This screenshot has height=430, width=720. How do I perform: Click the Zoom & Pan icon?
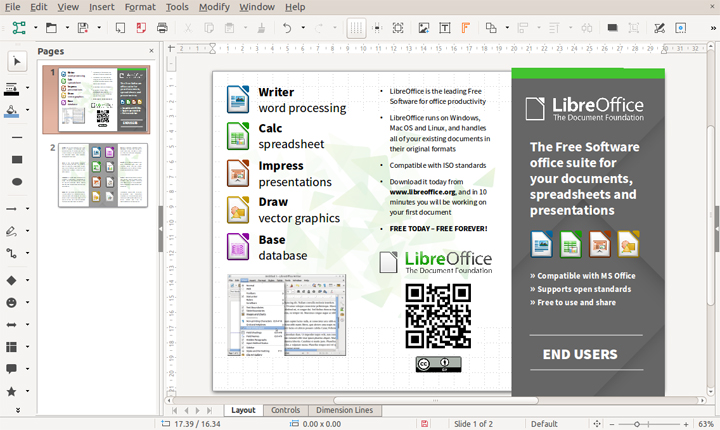[x=398, y=28]
